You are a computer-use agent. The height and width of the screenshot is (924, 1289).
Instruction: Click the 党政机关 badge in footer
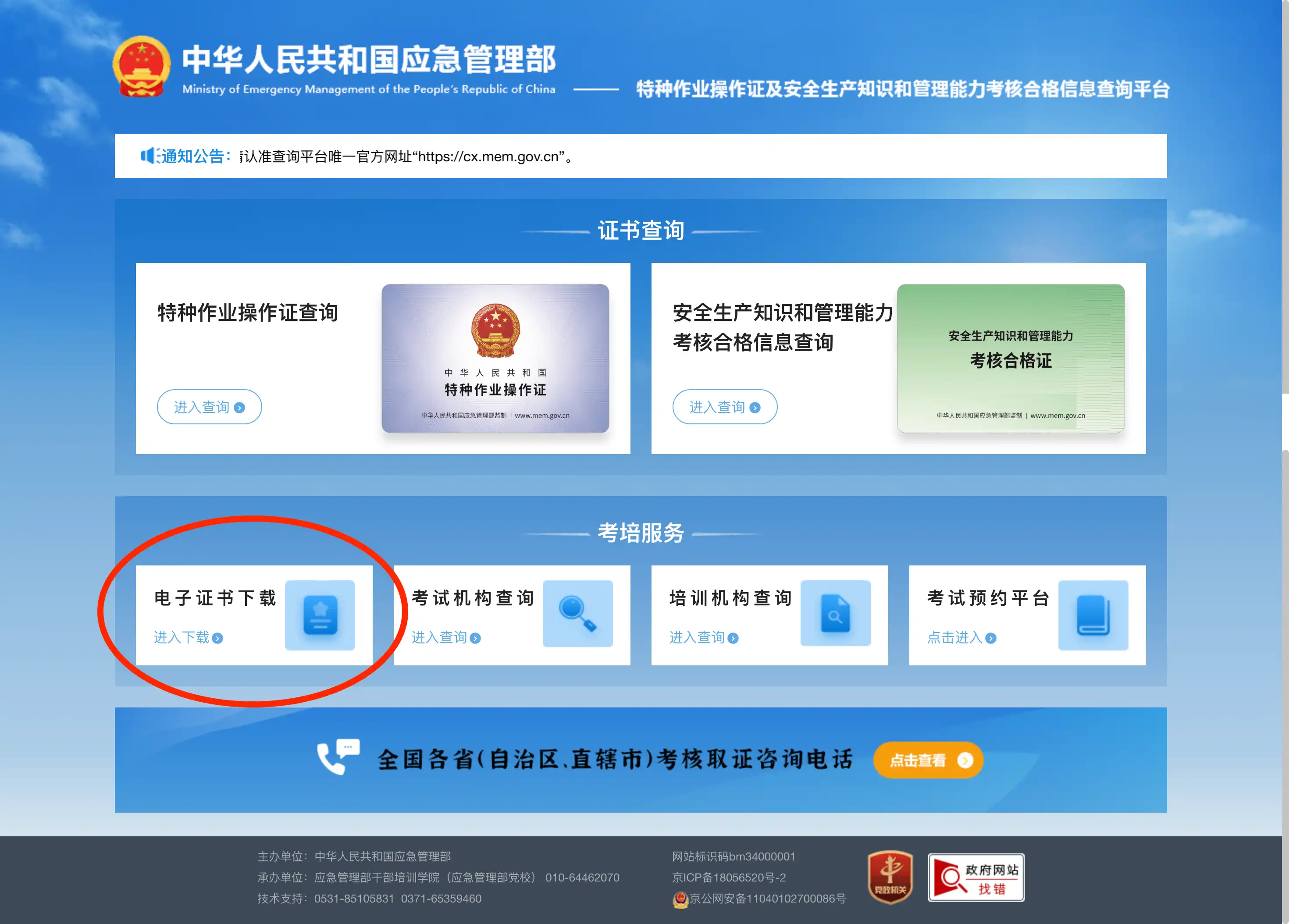[890, 877]
